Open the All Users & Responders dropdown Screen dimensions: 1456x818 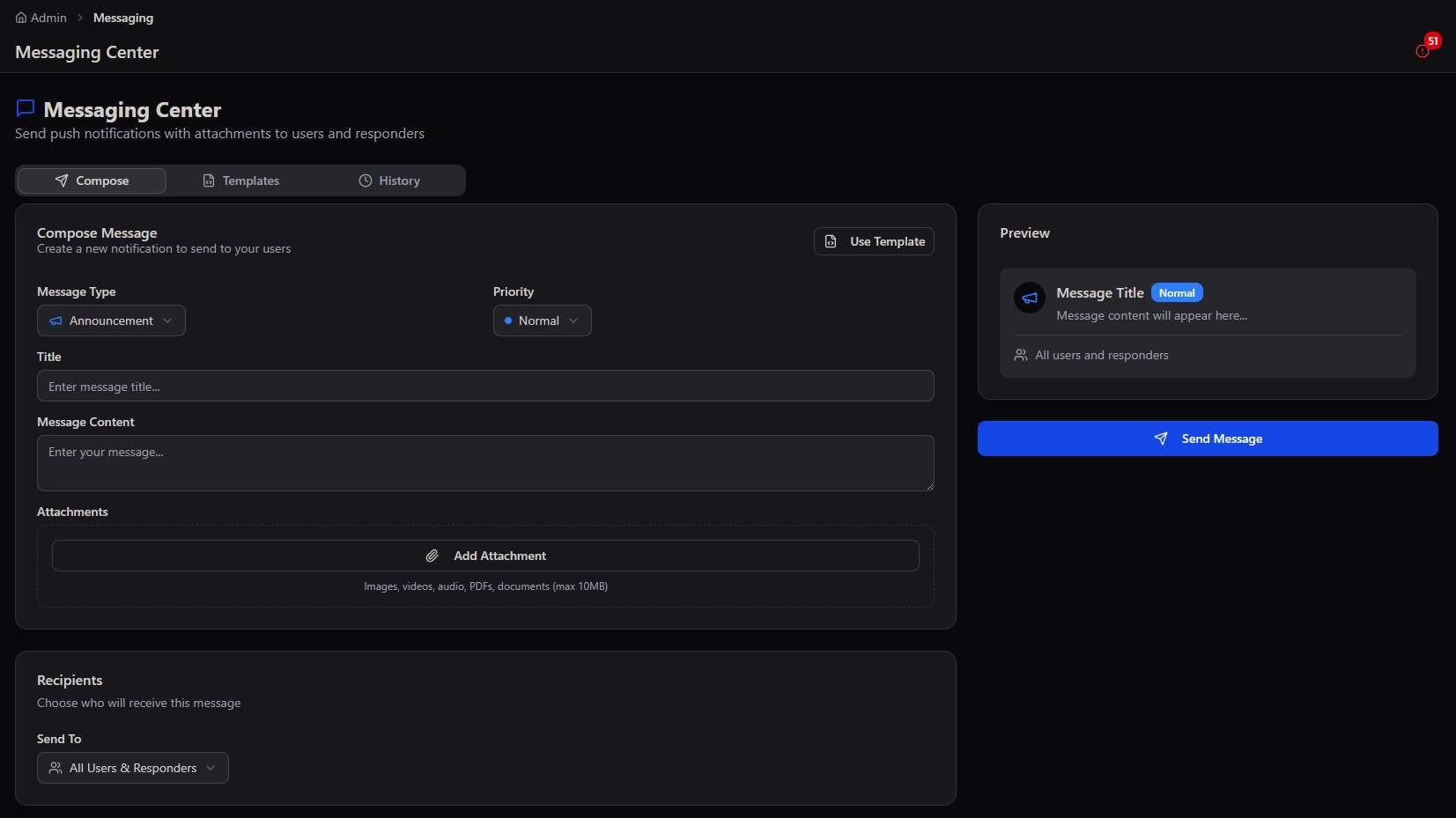(x=133, y=768)
